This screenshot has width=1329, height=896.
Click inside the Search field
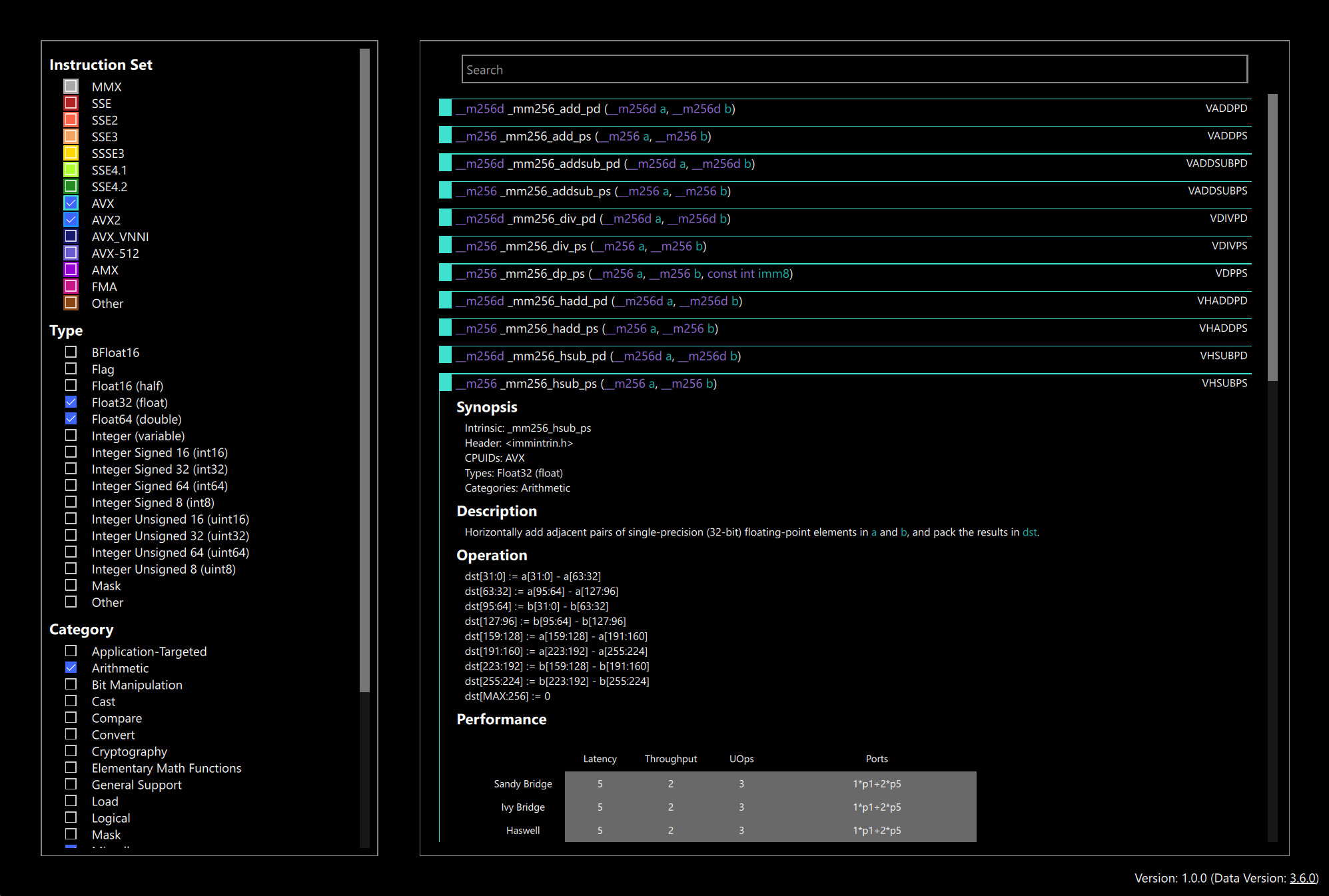tap(854, 70)
